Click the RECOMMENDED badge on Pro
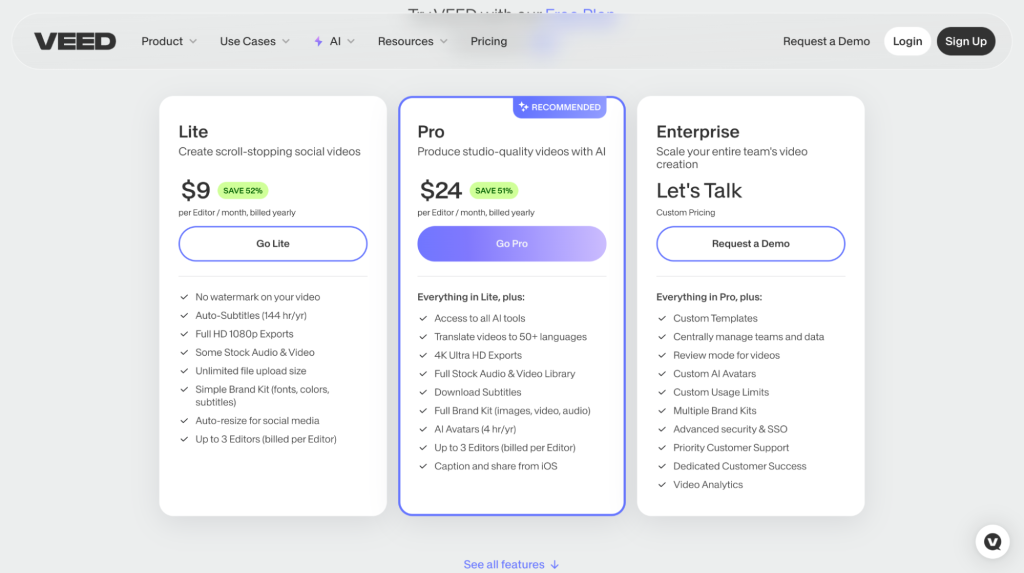 560,107
